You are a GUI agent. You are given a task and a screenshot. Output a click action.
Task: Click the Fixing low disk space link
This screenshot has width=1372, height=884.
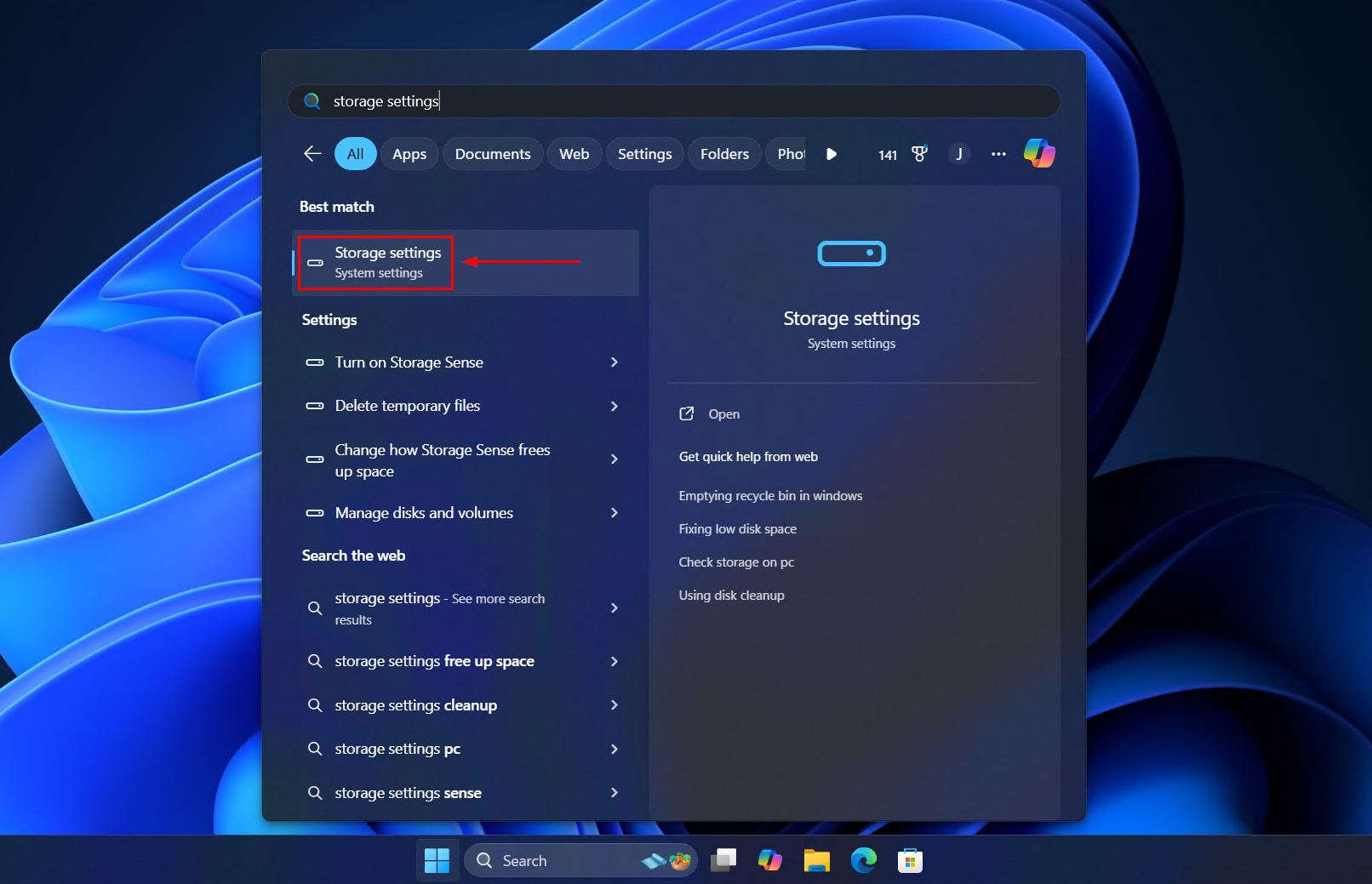click(x=737, y=528)
